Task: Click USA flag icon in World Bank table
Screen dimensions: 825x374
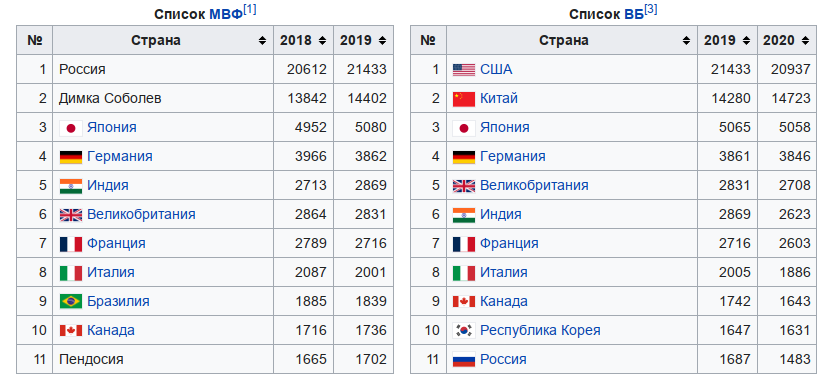Action: 464,69
